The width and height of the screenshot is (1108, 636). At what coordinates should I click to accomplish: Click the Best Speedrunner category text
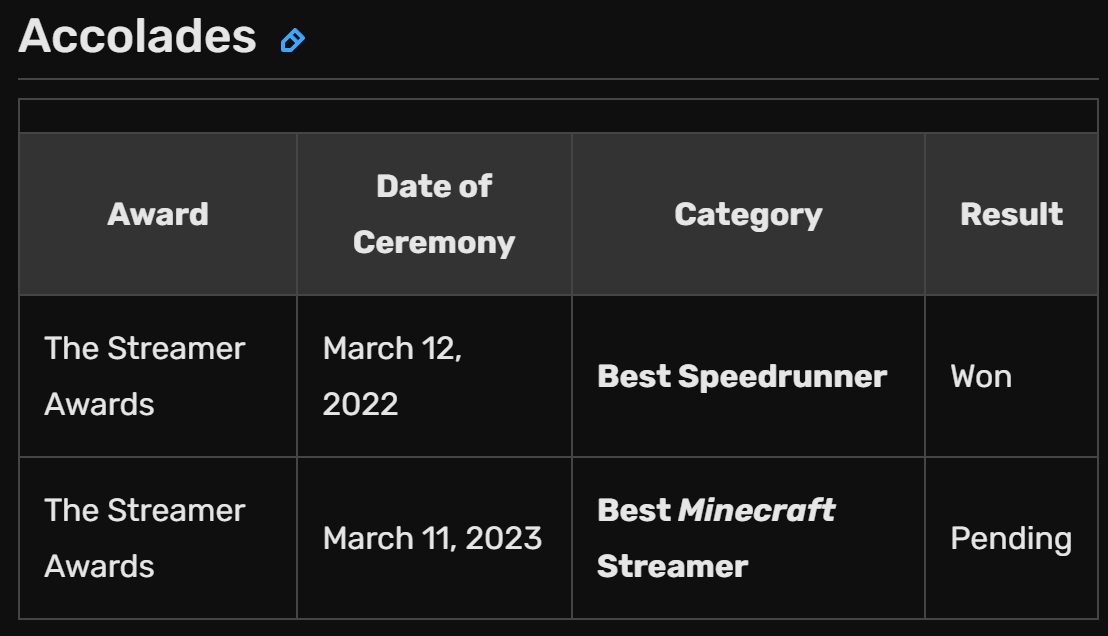click(742, 376)
